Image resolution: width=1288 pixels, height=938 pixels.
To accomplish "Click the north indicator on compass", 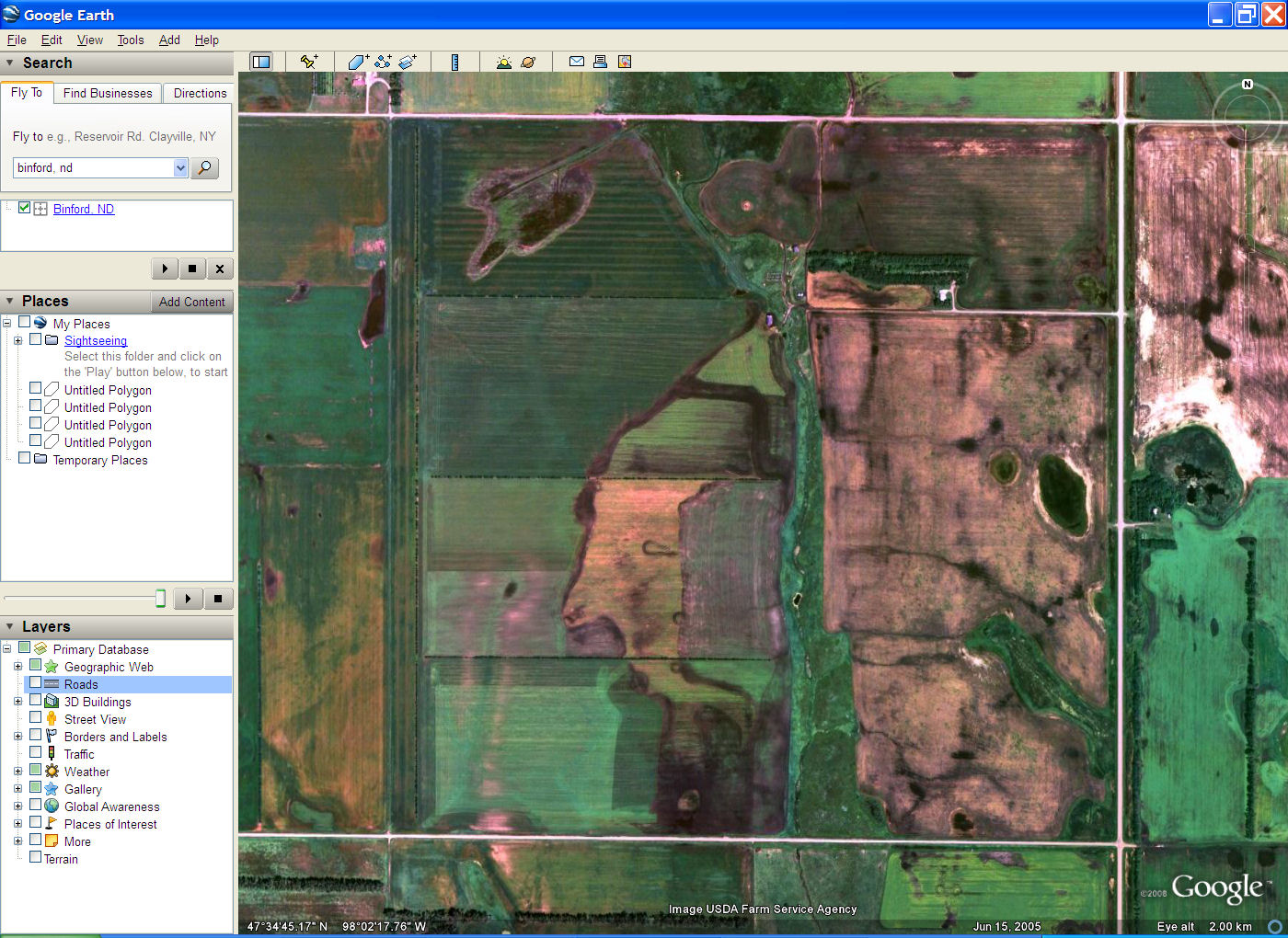I will coord(1248,84).
